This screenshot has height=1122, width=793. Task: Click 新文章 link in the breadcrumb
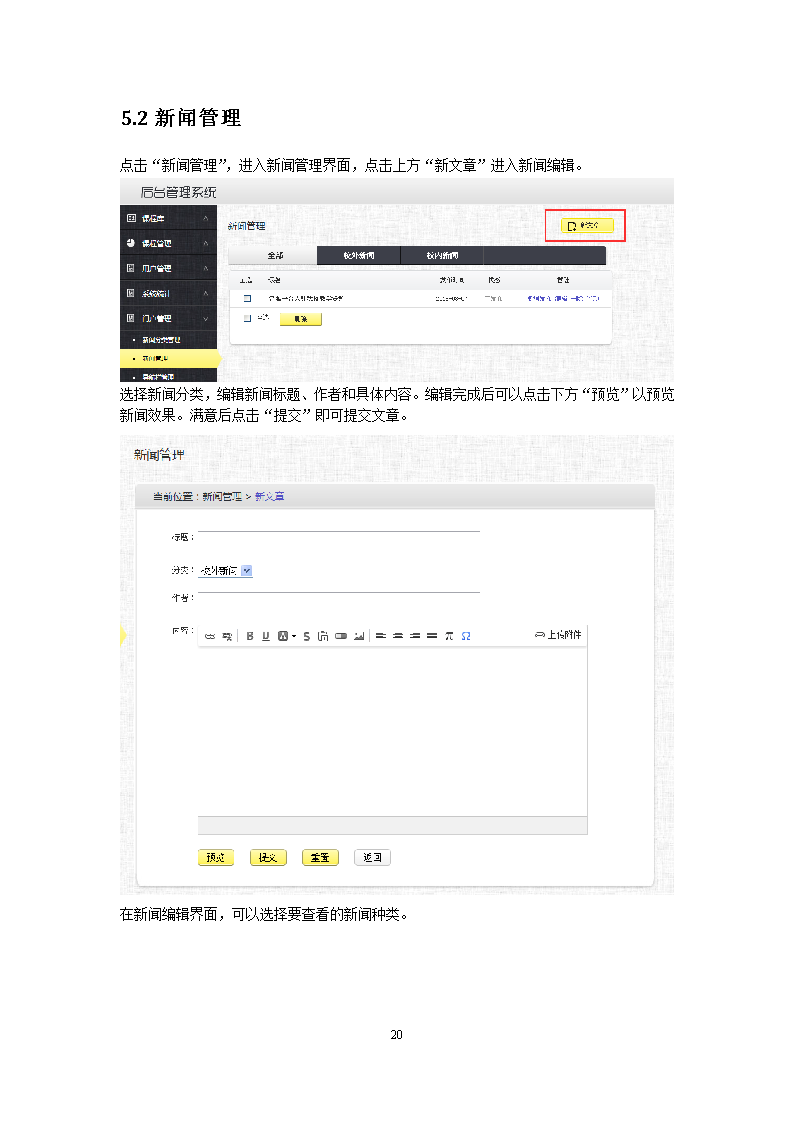click(x=270, y=496)
